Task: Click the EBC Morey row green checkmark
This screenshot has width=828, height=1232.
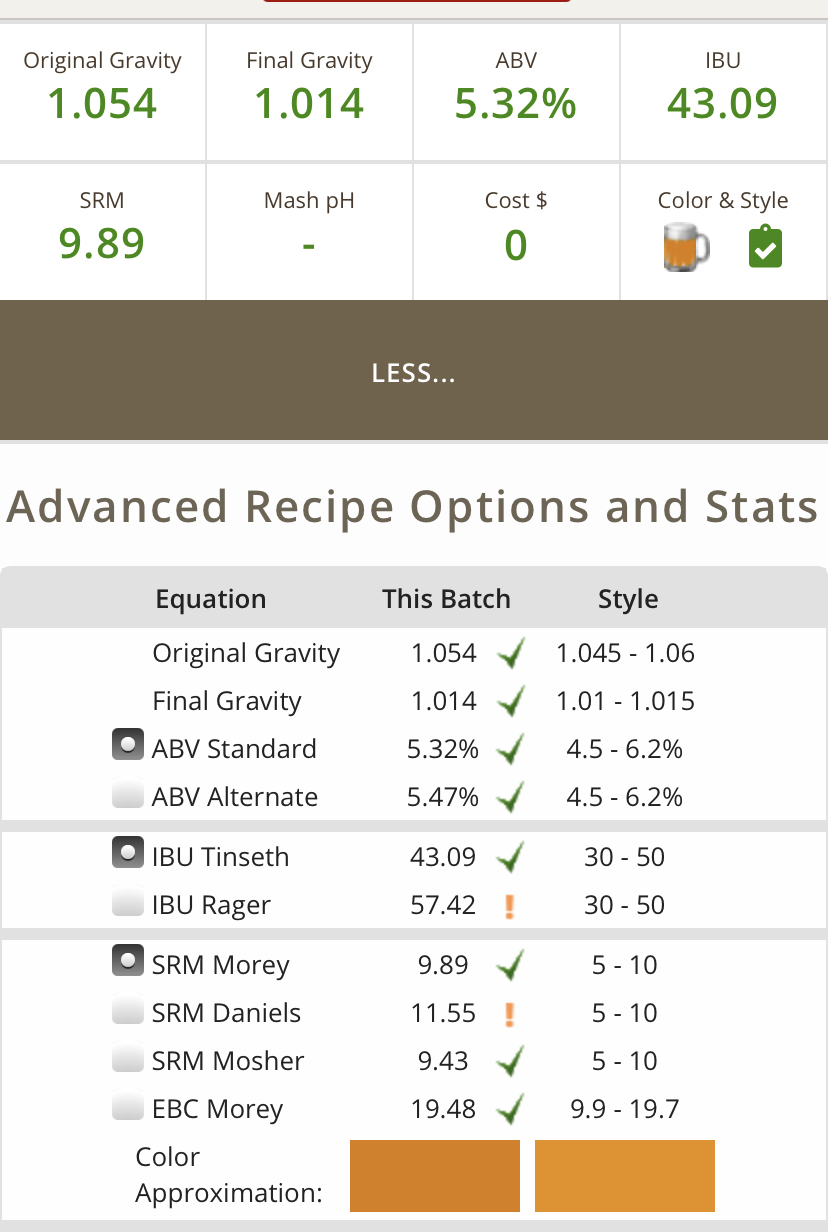Action: (511, 1110)
